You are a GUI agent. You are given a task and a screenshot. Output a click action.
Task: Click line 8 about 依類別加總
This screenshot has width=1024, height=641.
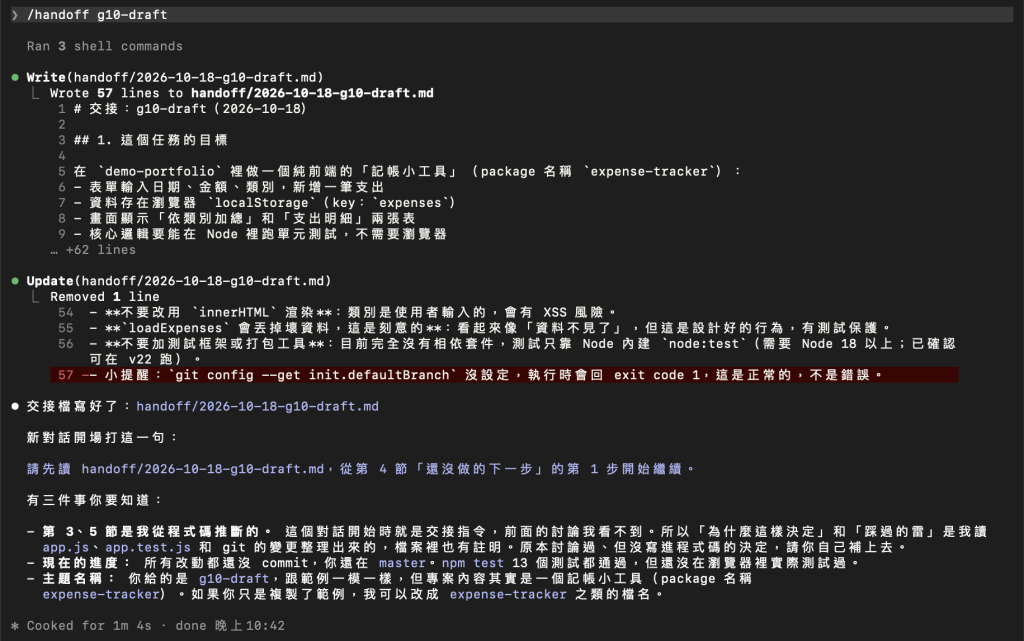pyautogui.click(x=244, y=219)
